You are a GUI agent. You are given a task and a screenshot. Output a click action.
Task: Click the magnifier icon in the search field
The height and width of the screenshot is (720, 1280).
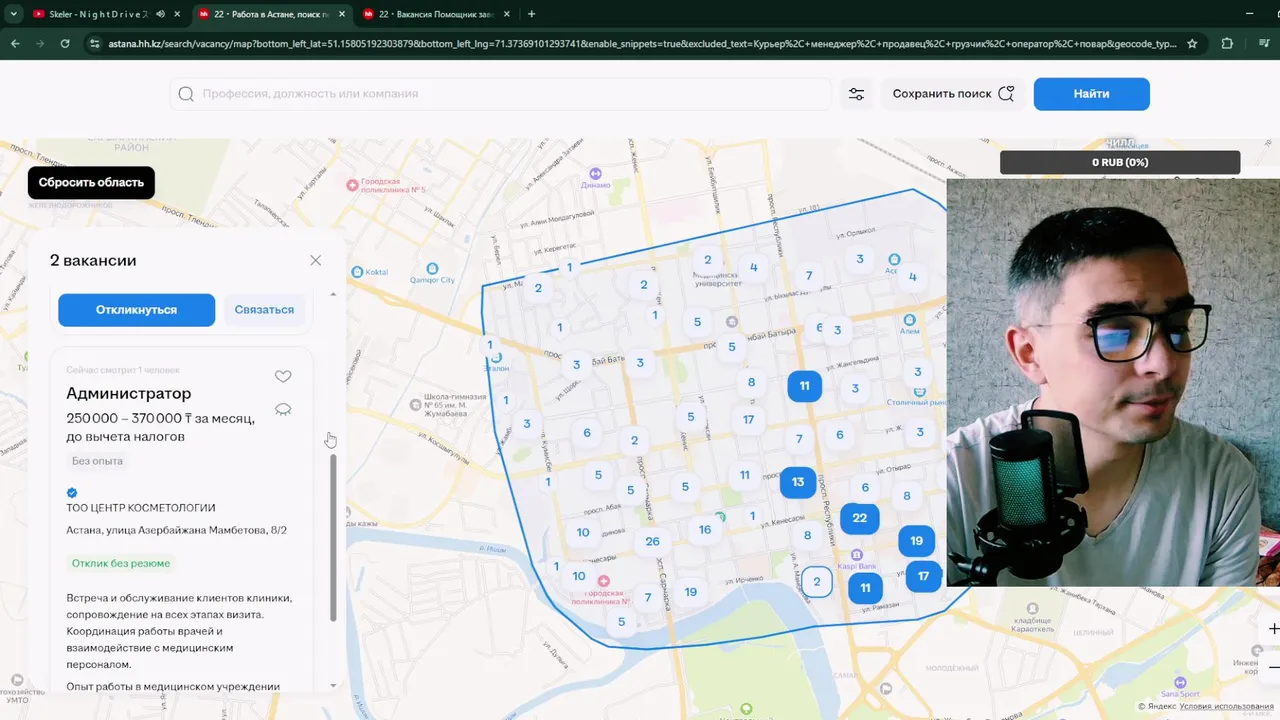(x=186, y=94)
